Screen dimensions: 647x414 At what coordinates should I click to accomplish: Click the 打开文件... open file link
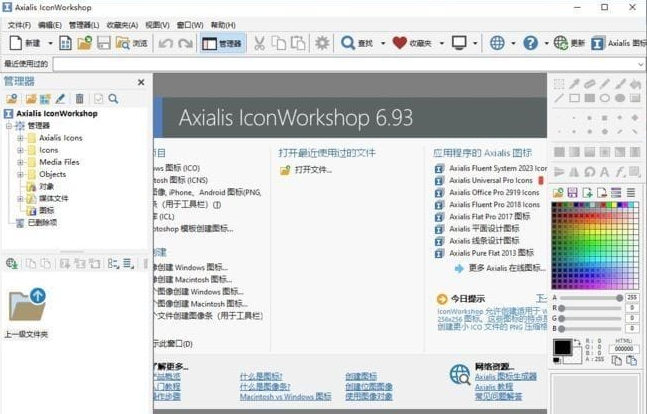point(313,170)
